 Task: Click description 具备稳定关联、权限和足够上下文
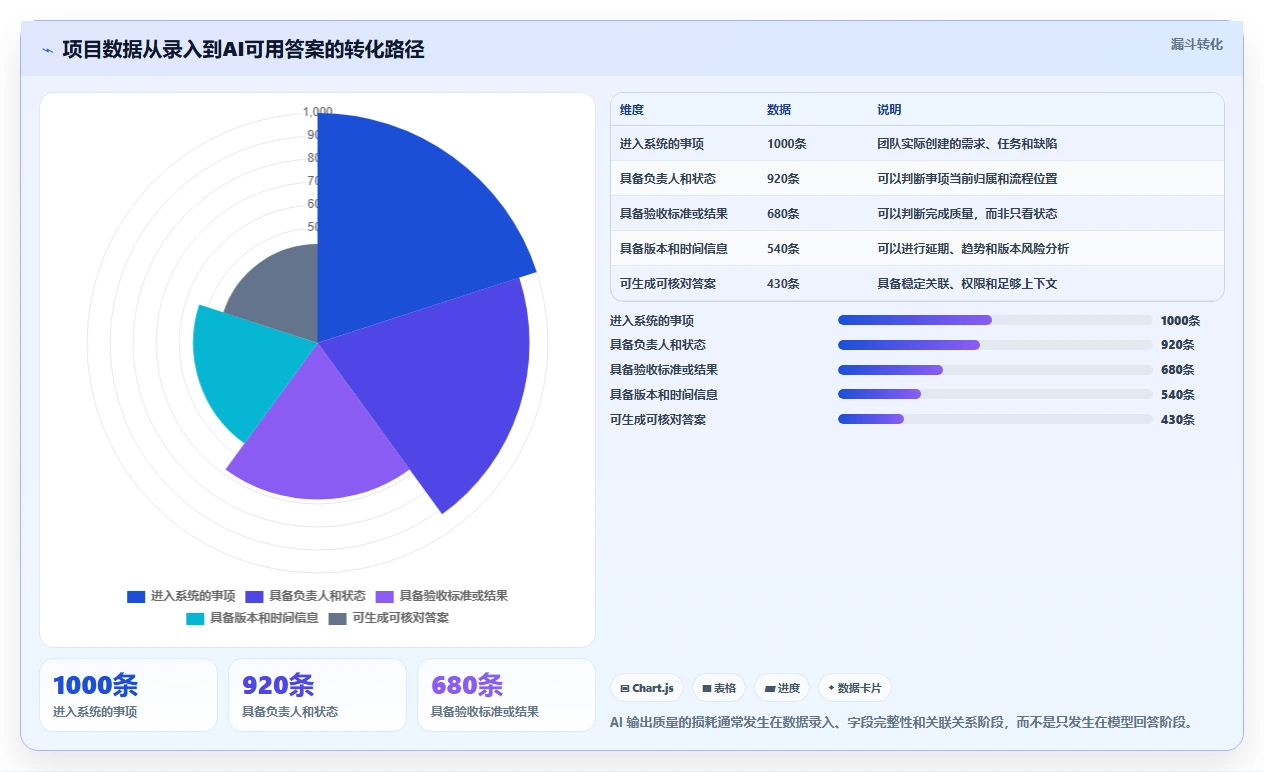tap(967, 284)
